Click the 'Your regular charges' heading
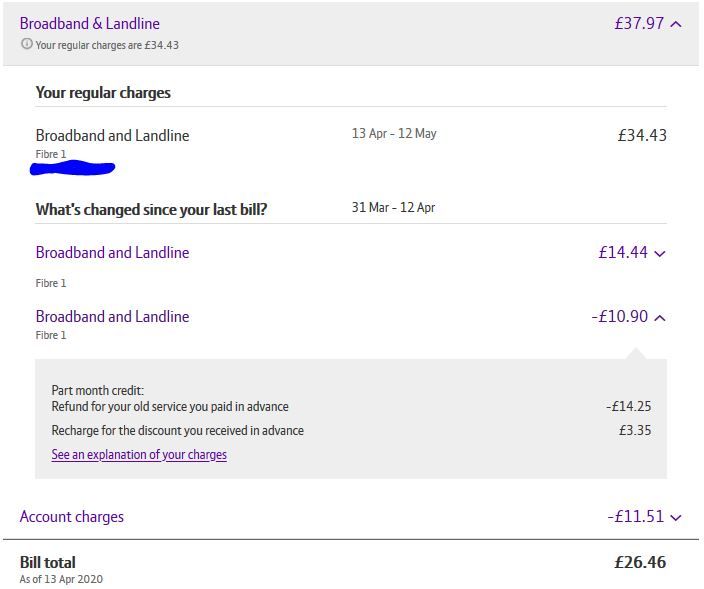704x589 pixels. point(103,92)
